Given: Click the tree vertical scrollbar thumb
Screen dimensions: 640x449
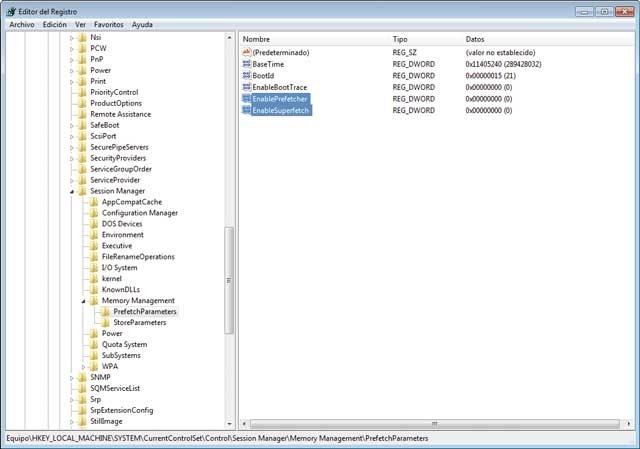Looking at the screenshot, I should point(229,280).
